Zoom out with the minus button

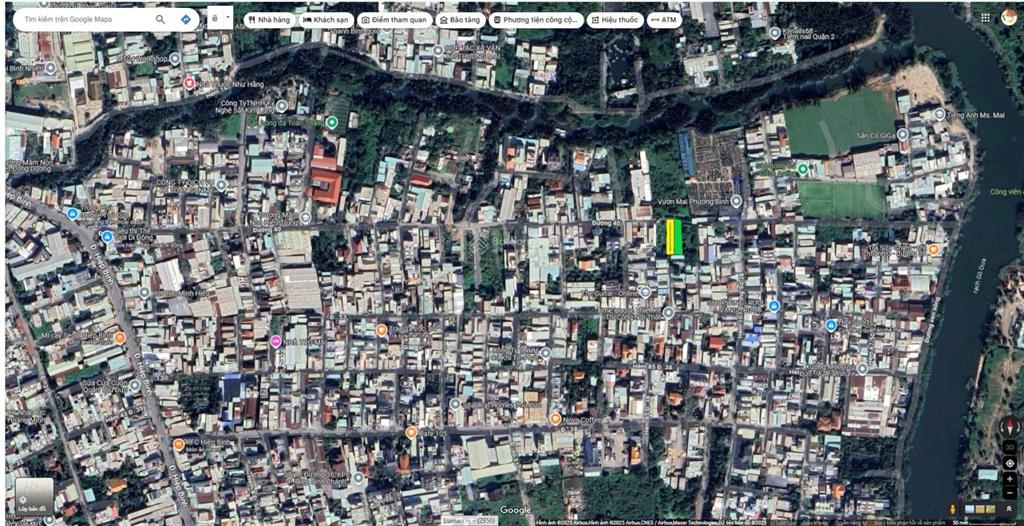(1009, 492)
